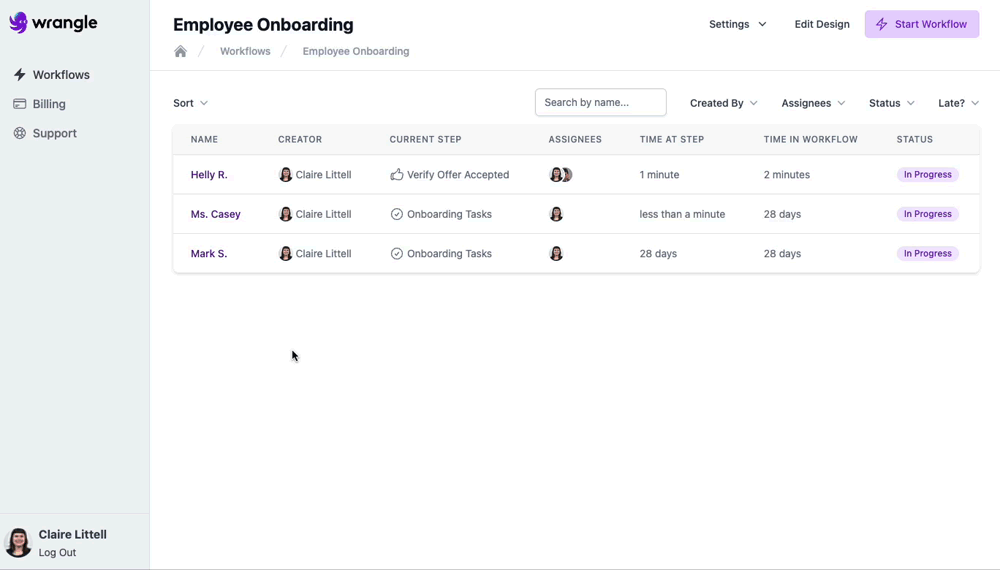Viewport: 1000px width, 570px height.
Task: Click the home icon in breadcrumb
Action: 180,51
